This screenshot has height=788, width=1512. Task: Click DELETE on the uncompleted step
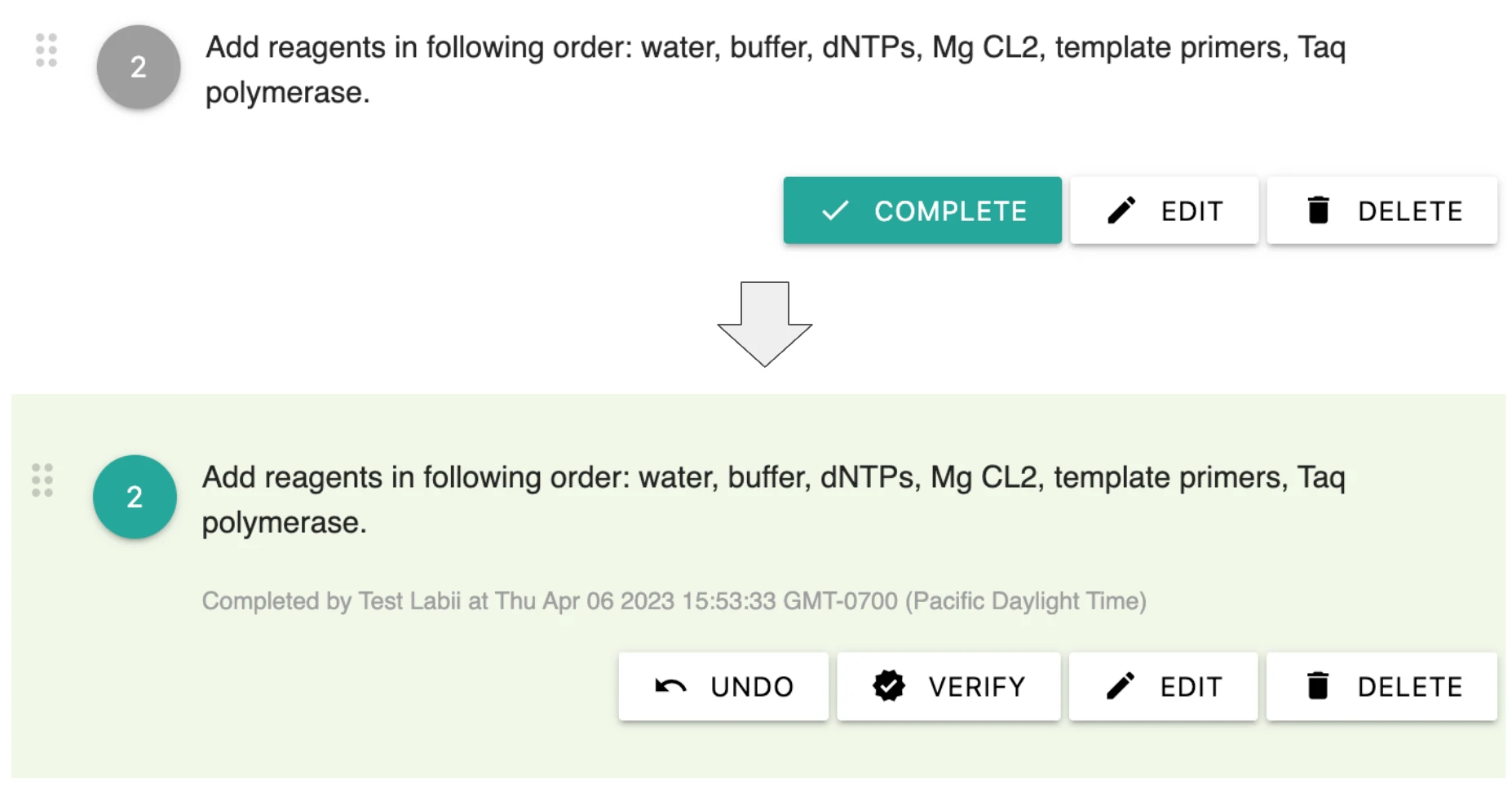pyautogui.click(x=1382, y=210)
